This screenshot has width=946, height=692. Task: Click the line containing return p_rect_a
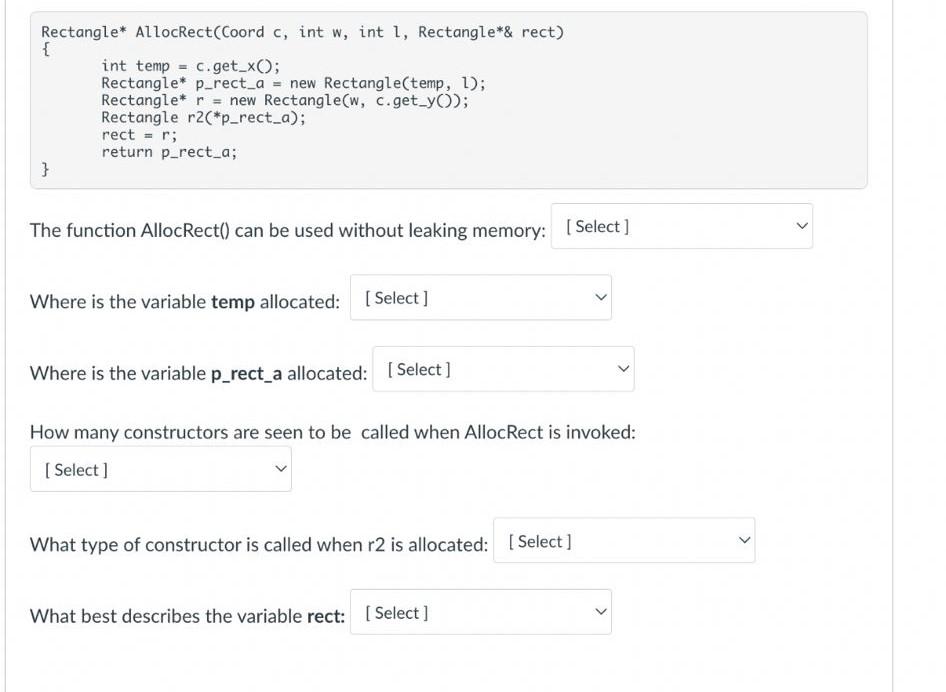pyautogui.click(x=168, y=151)
